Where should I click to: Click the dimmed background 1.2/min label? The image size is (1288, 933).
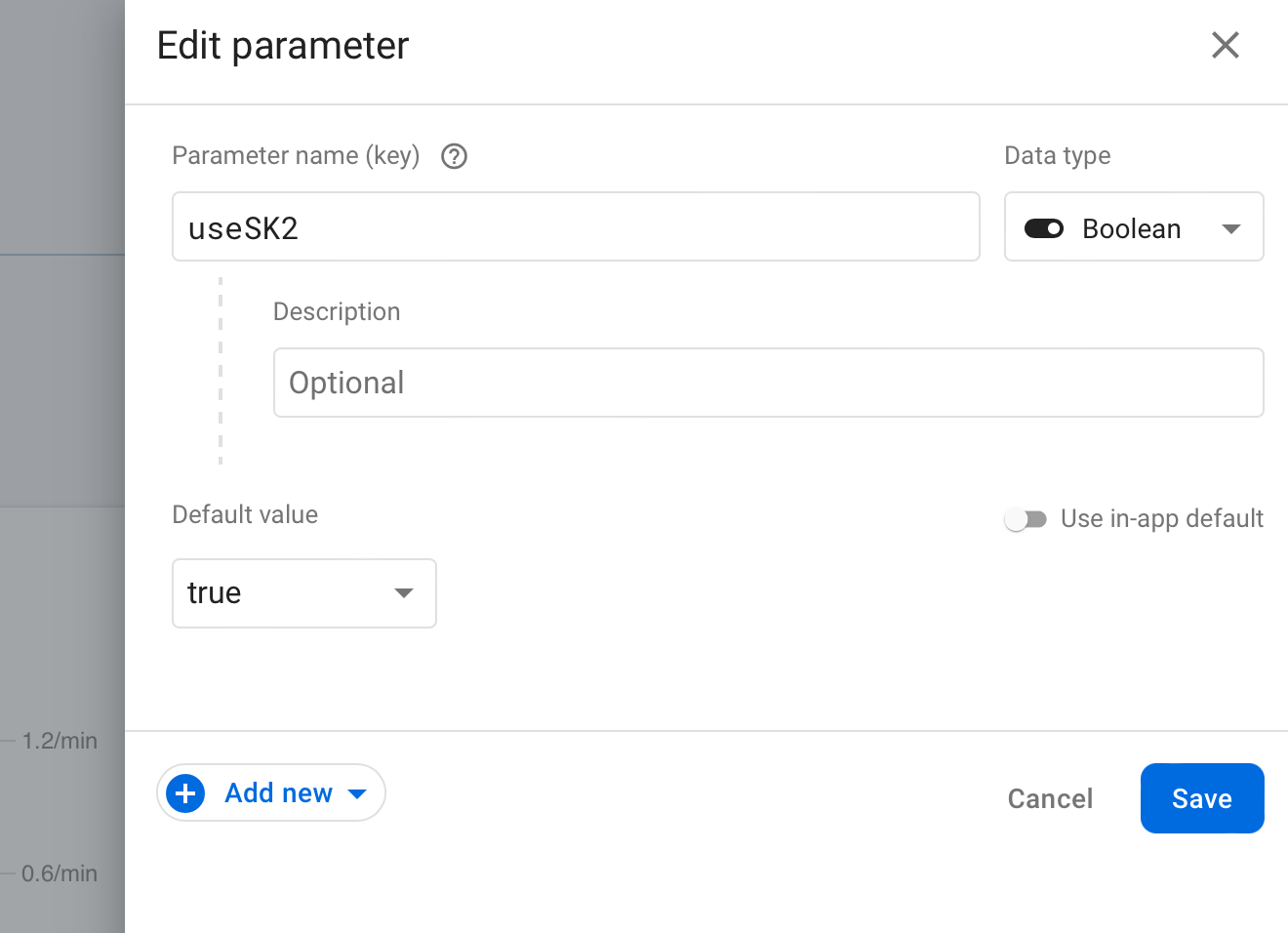(x=60, y=741)
